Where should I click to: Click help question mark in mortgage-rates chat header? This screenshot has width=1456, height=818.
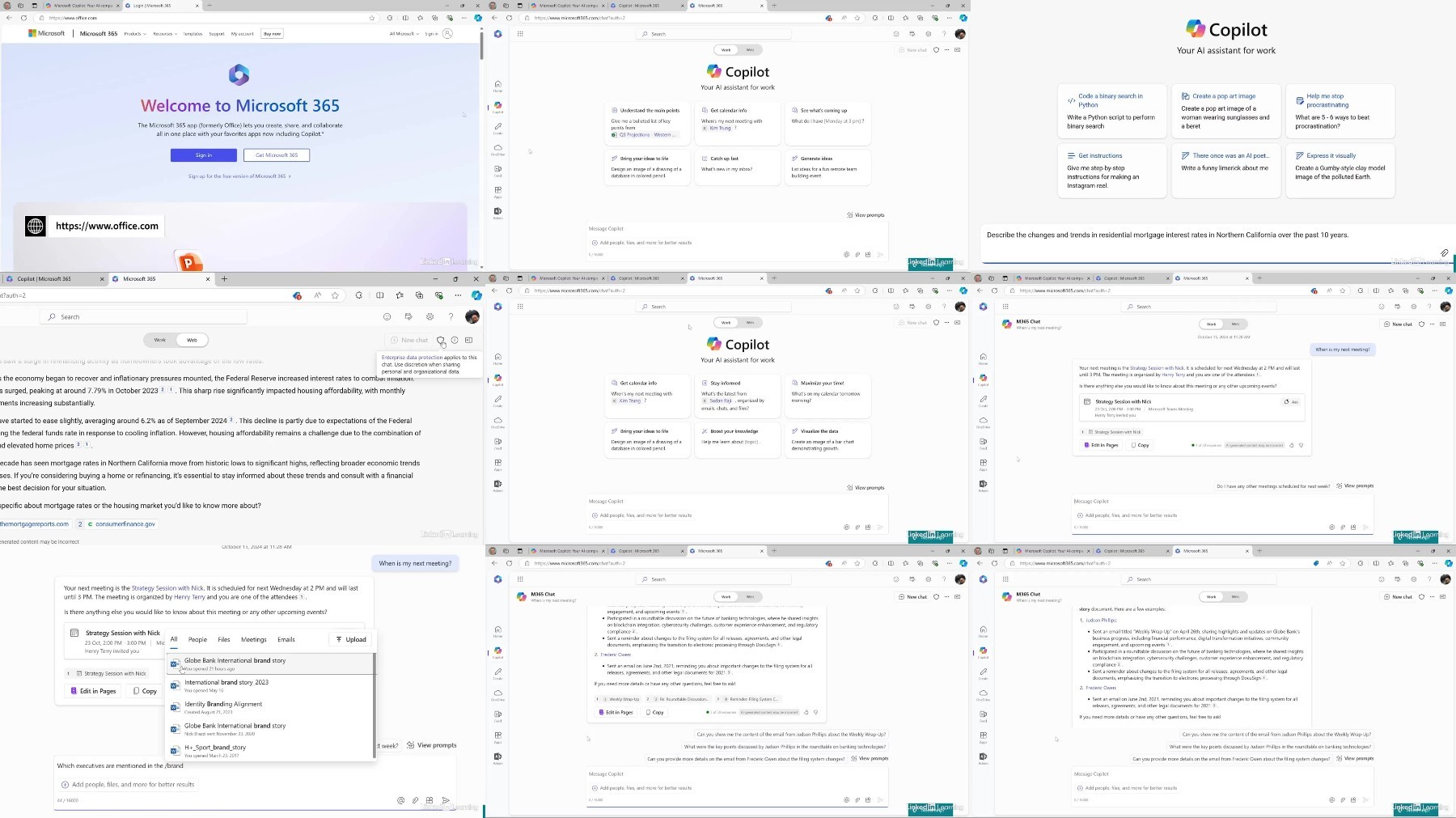(x=451, y=317)
